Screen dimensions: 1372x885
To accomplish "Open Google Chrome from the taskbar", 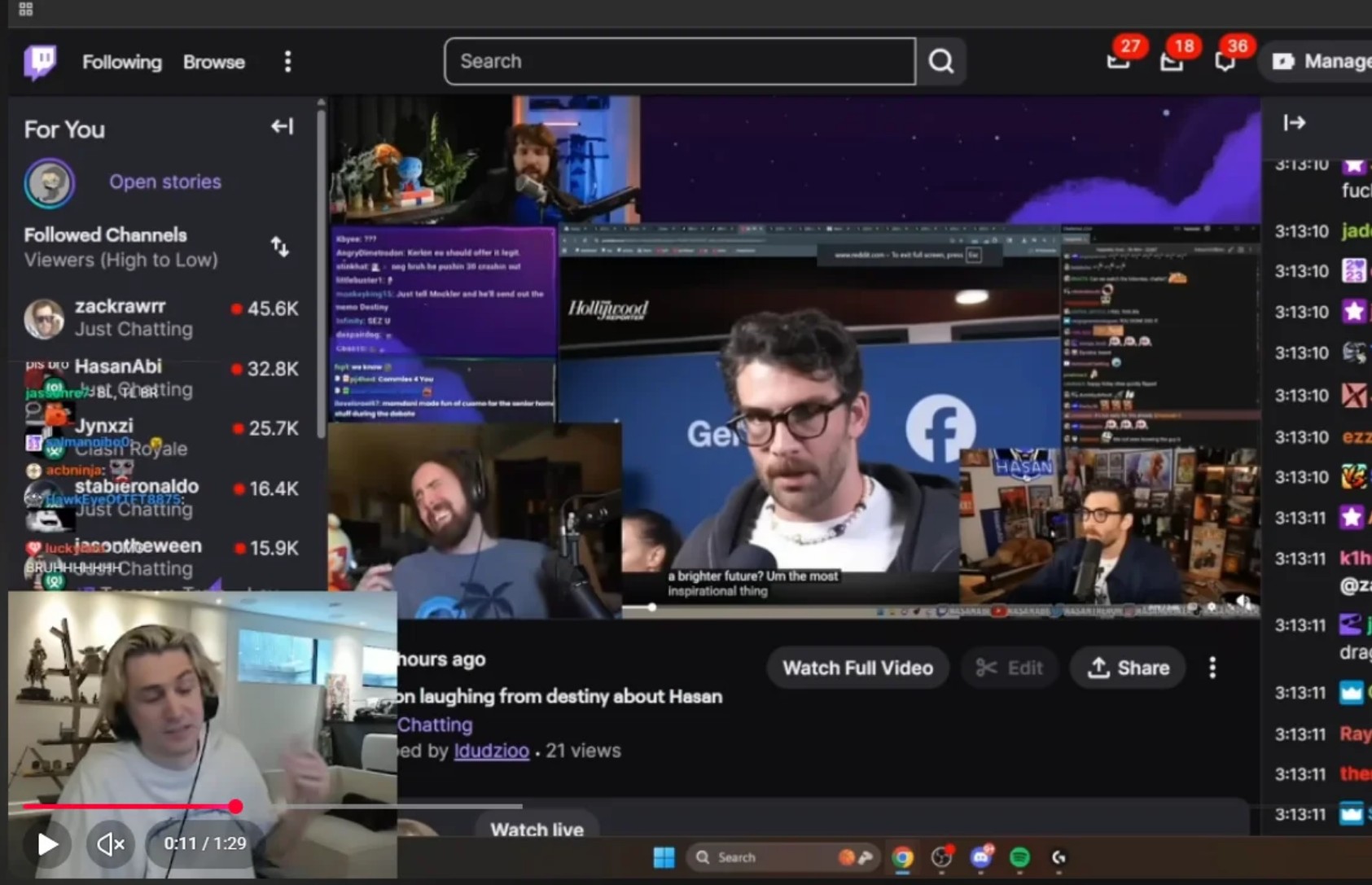I will (902, 857).
